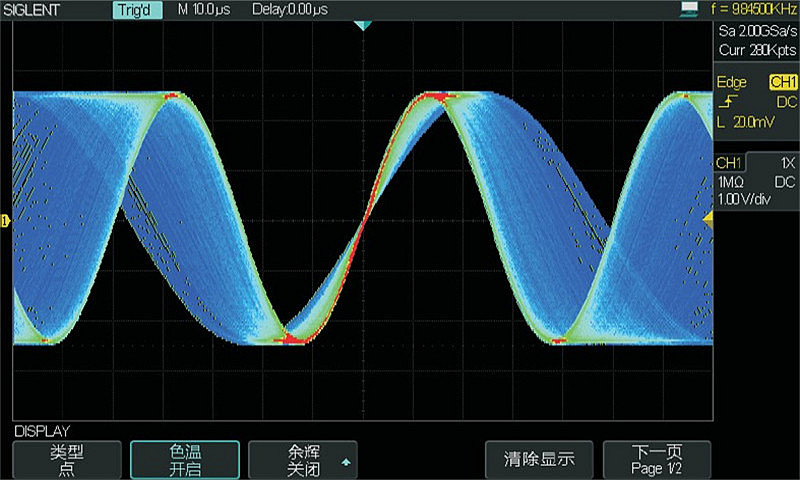This screenshot has height=480, width=800.
Task: Click the computer connection icon in status bar
Action: click(687, 9)
